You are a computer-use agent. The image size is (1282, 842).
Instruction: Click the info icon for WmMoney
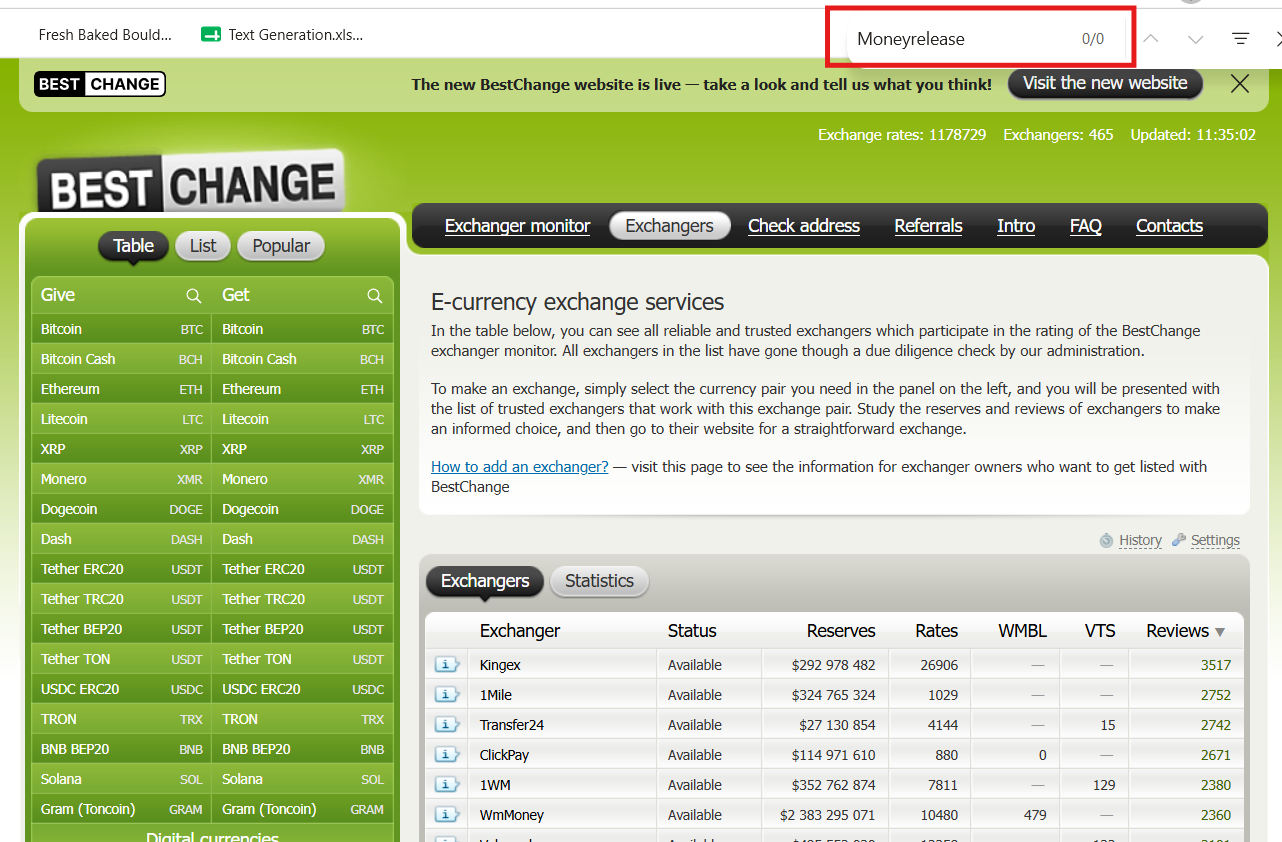[x=446, y=815]
